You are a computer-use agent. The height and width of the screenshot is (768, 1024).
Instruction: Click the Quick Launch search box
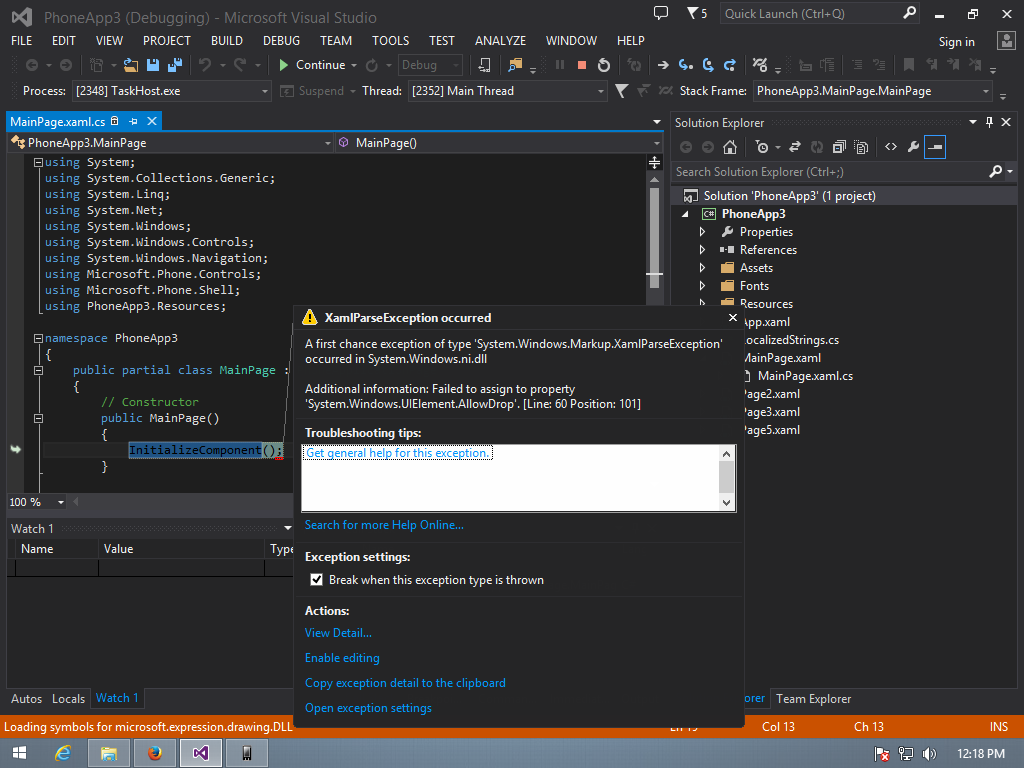point(812,14)
